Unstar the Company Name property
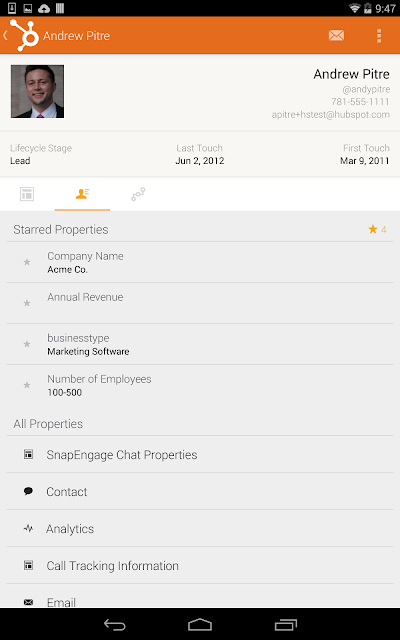Screen dimensions: 400x640 pyautogui.click(x=27, y=262)
